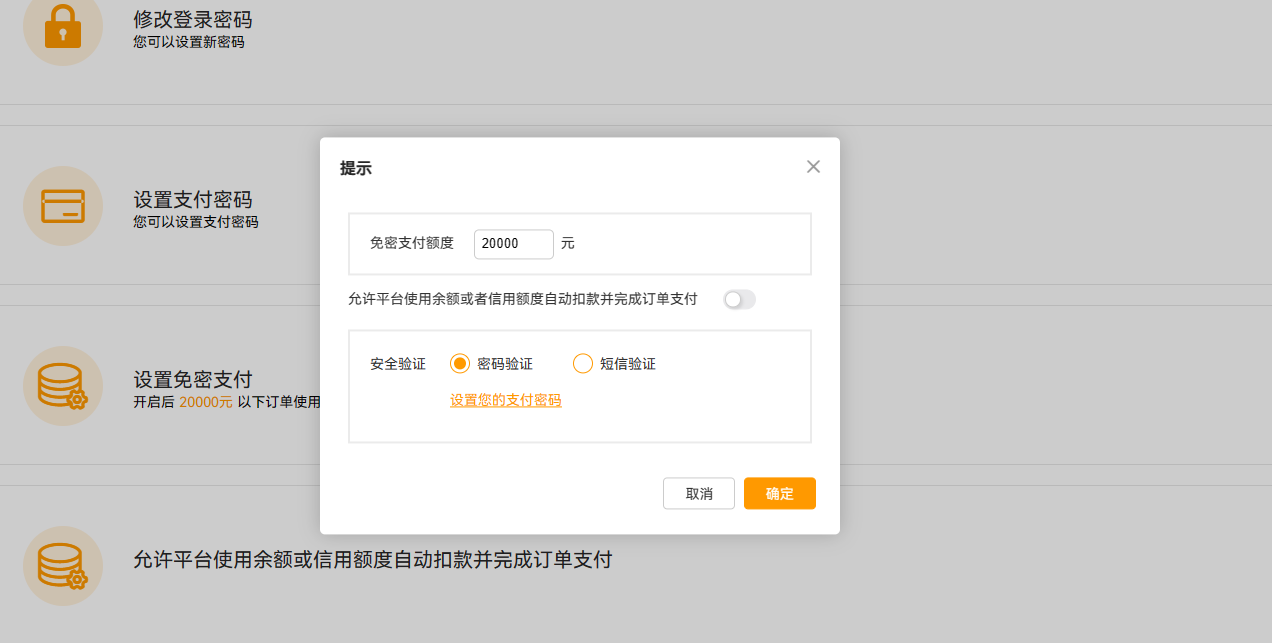Click the 免密支付额度 amount input field
This screenshot has height=643, width=1272.
(513, 244)
